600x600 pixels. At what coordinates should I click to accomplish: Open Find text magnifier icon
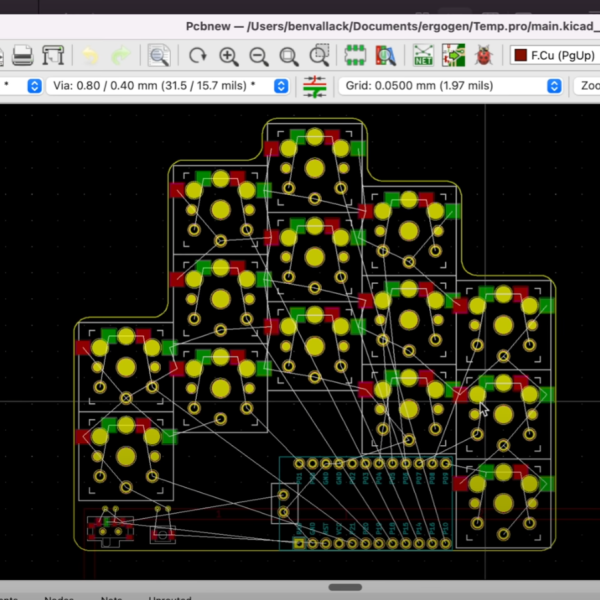click(159, 55)
